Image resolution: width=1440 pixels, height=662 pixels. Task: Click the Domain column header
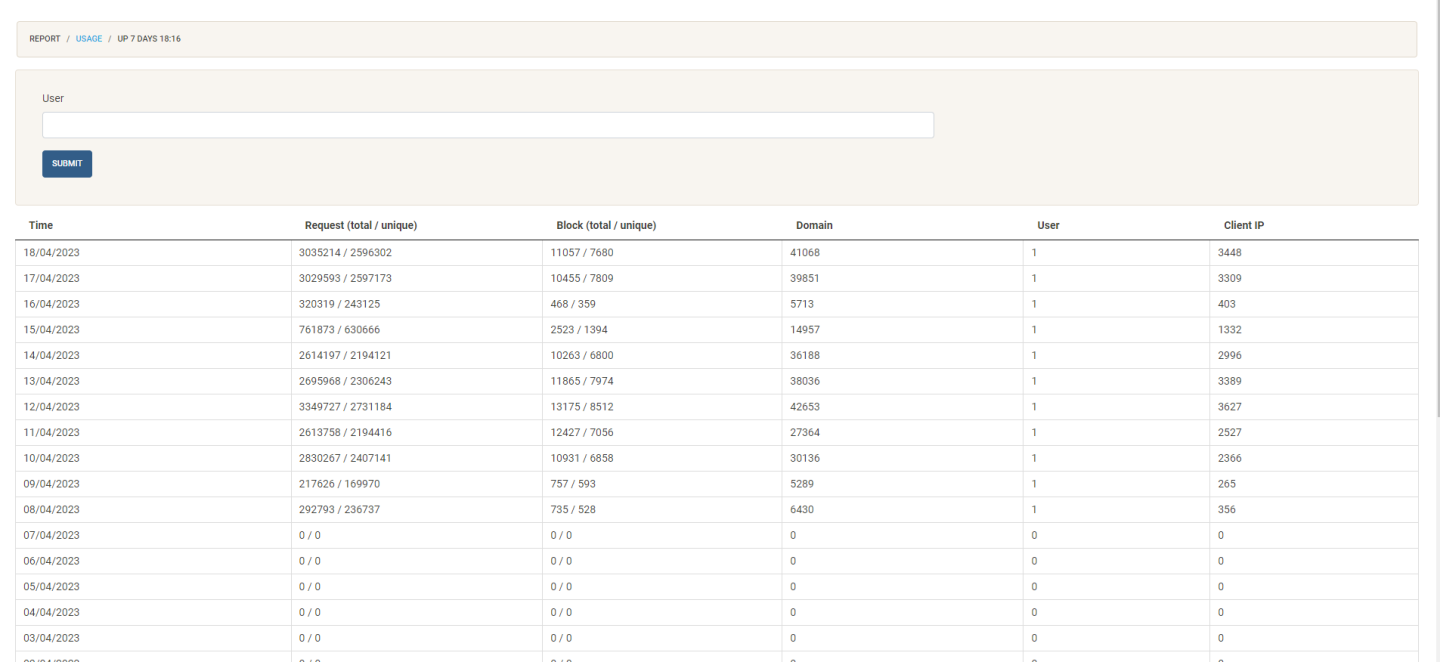[814, 226]
